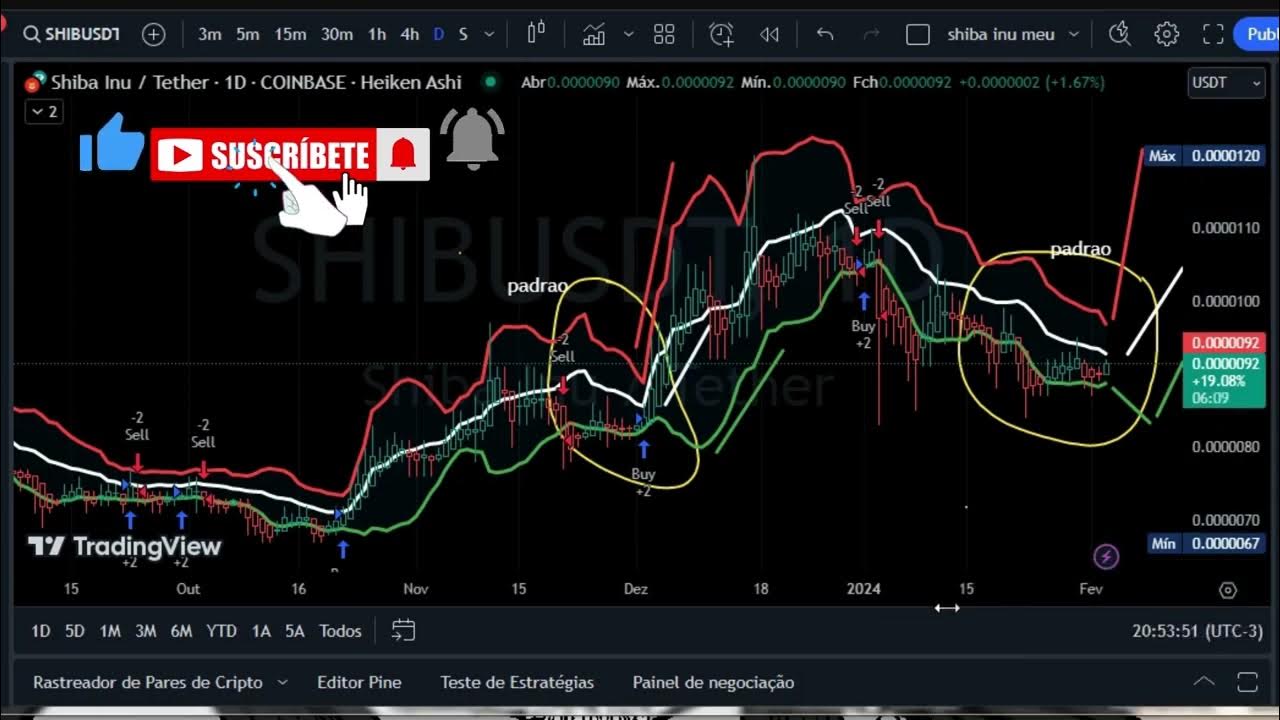Viewport: 1280px width, 720px height.
Task: Select the 5m timeframe
Action: click(x=248, y=34)
